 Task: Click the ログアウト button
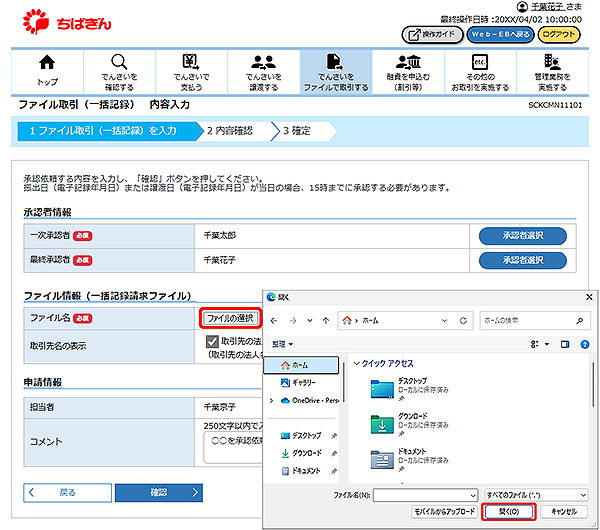pyautogui.click(x=559, y=35)
